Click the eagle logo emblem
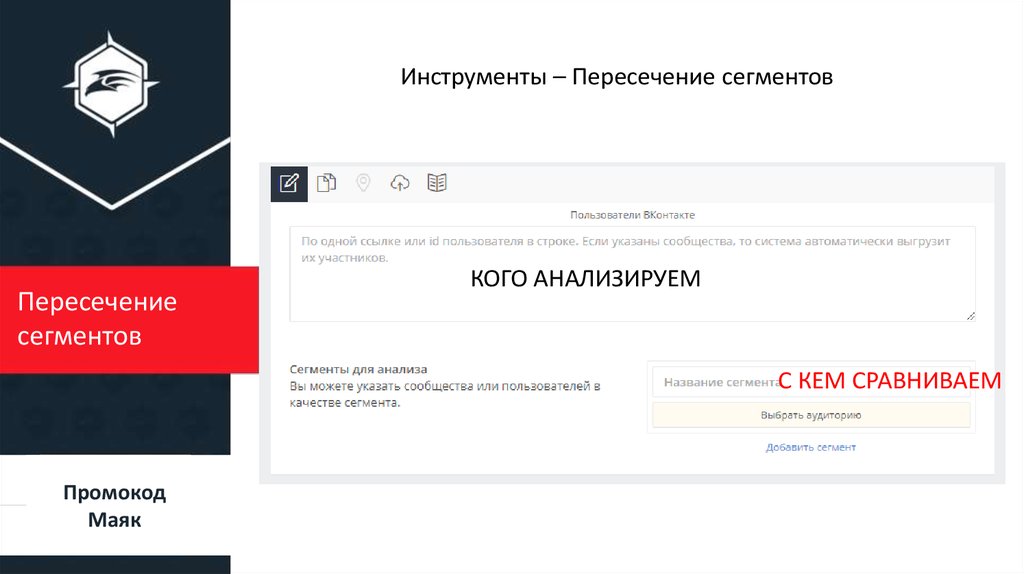The image size is (1024, 574). [x=114, y=84]
